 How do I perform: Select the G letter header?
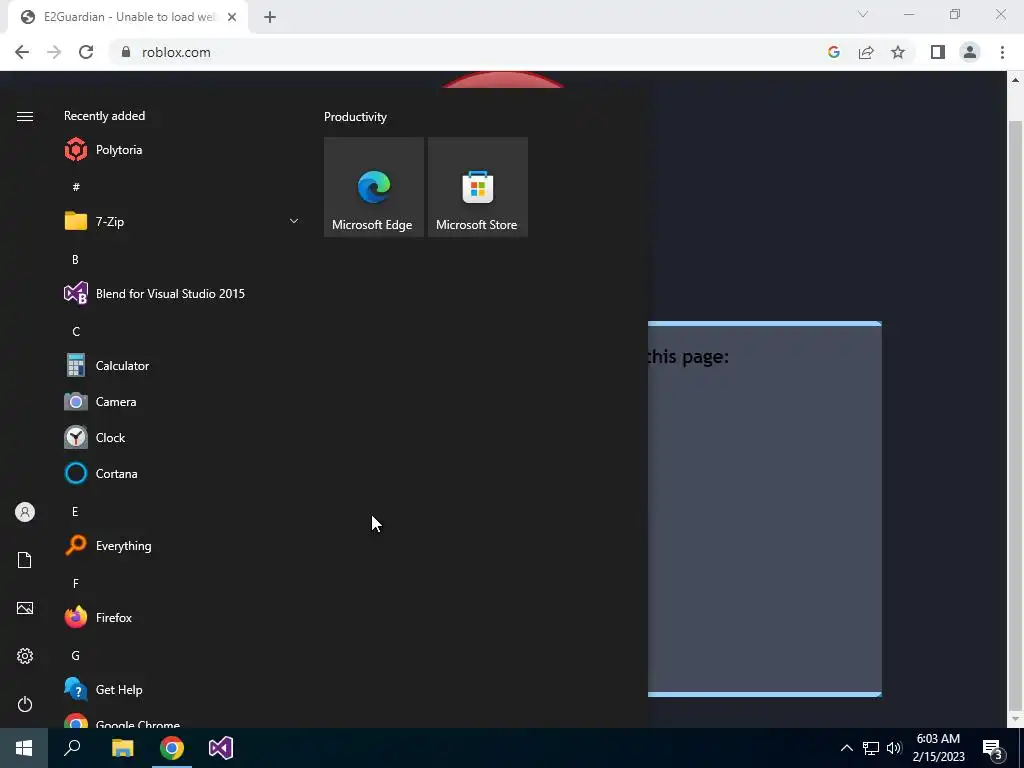pos(76,656)
